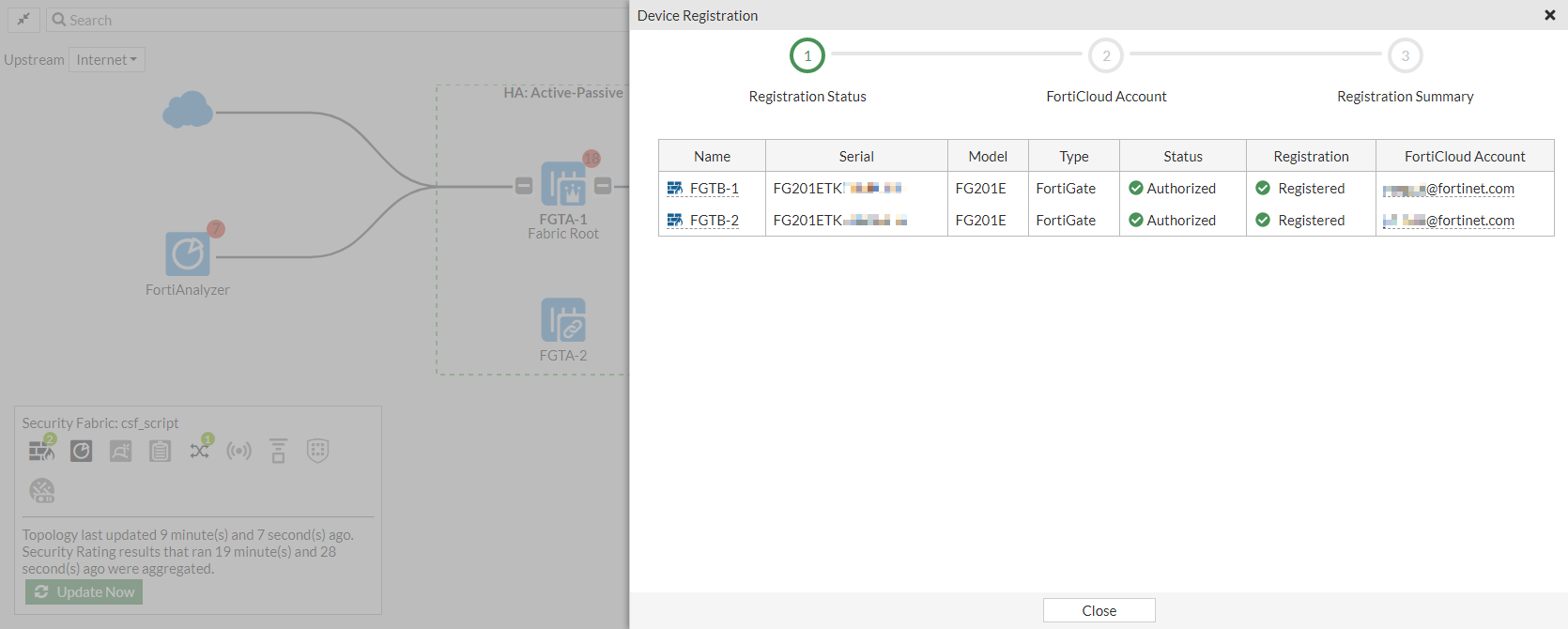Click the clipboard icon in Security Fabric panel
This screenshot has width=1568, height=629.
pos(161,451)
